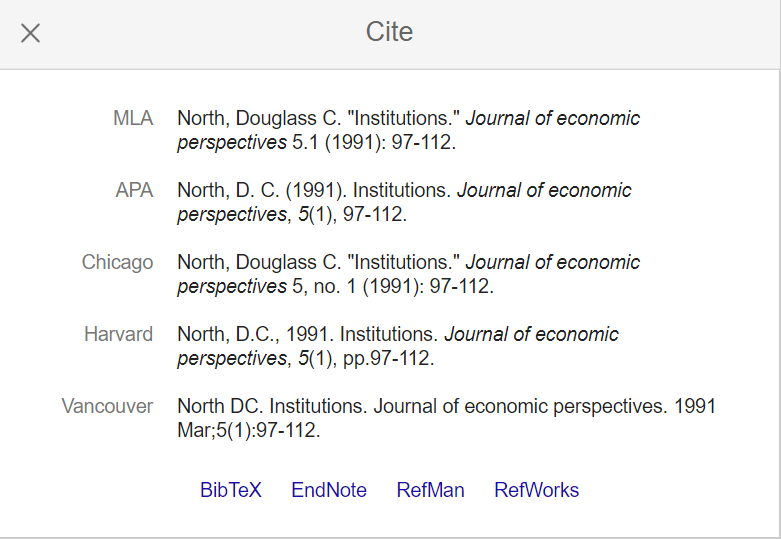Click the Cite dialog title
Screen dimensions: 781x539
point(390,32)
